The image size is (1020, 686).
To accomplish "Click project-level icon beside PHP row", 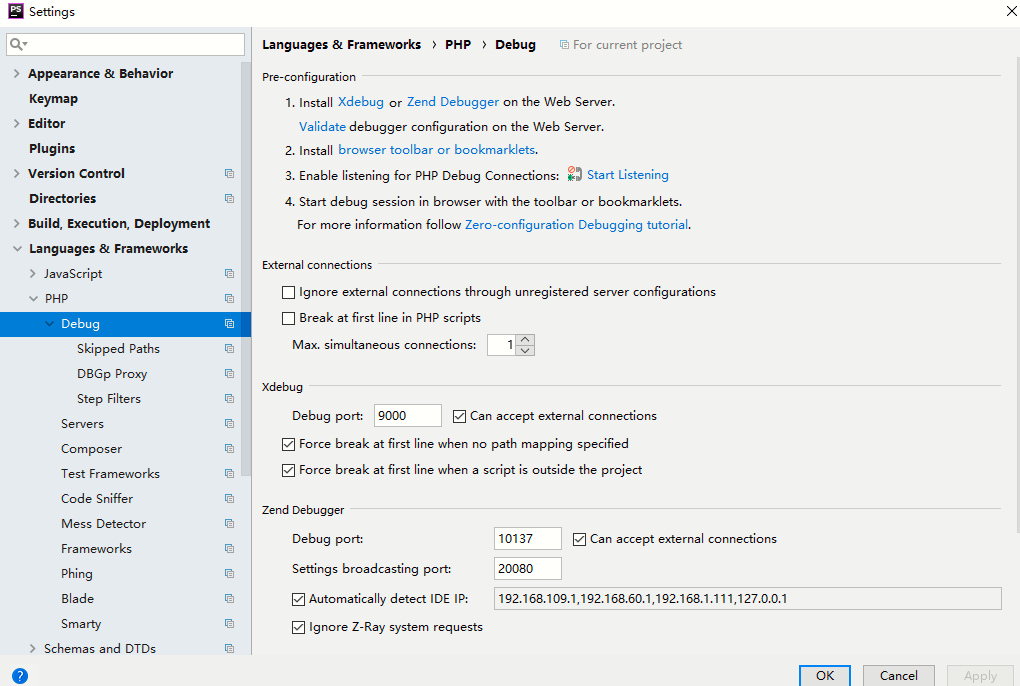I will 229,298.
